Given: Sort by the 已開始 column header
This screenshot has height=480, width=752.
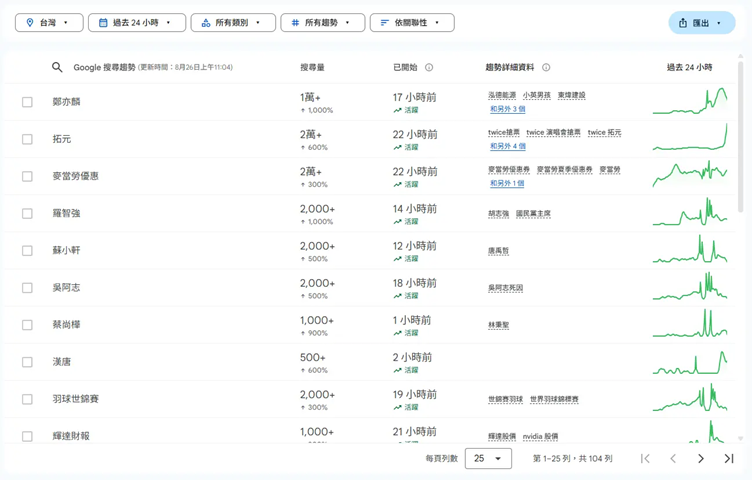Looking at the screenshot, I should pyautogui.click(x=405, y=68).
